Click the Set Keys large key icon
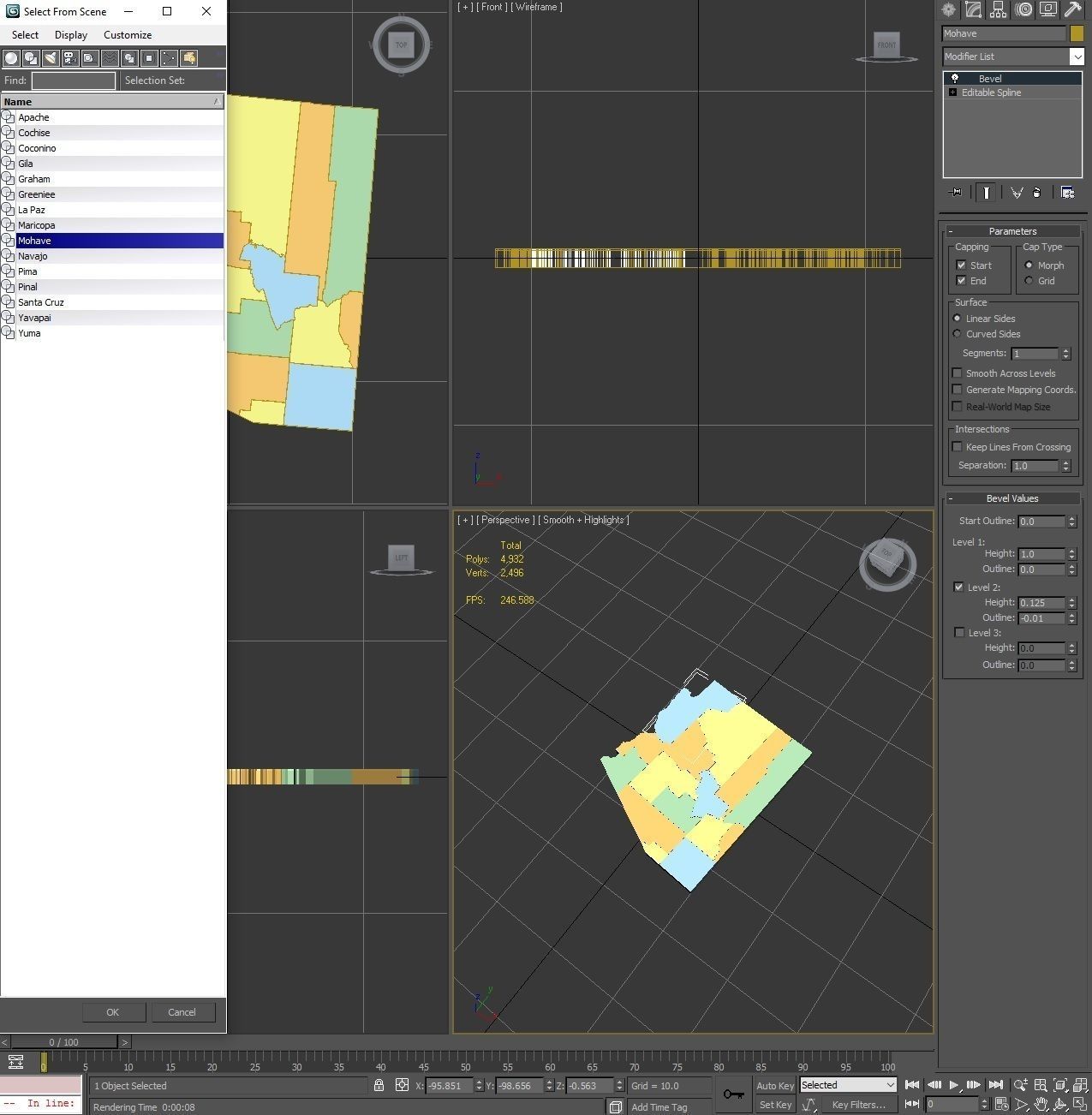Screen dimensions: 1092x1115 click(x=733, y=1094)
